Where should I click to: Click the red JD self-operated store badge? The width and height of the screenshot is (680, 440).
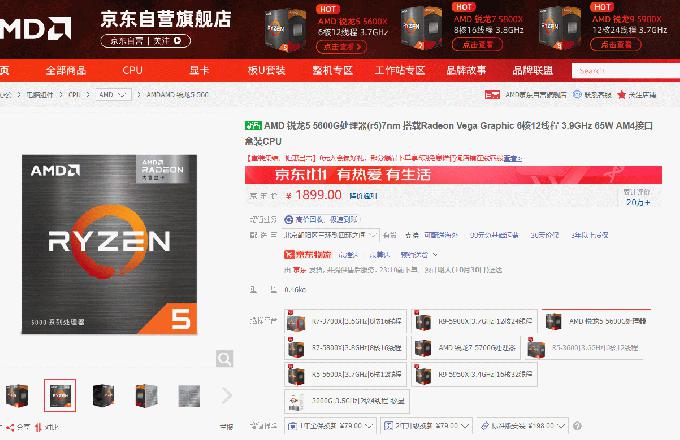click(492, 95)
